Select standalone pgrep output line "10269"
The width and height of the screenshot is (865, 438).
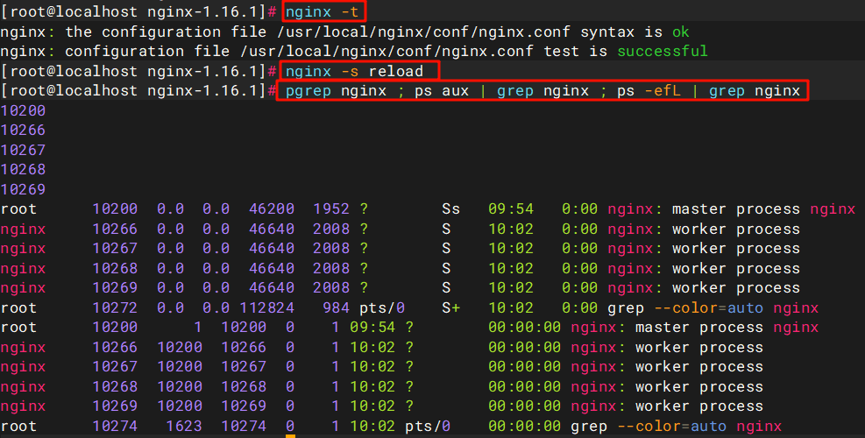(x=23, y=189)
